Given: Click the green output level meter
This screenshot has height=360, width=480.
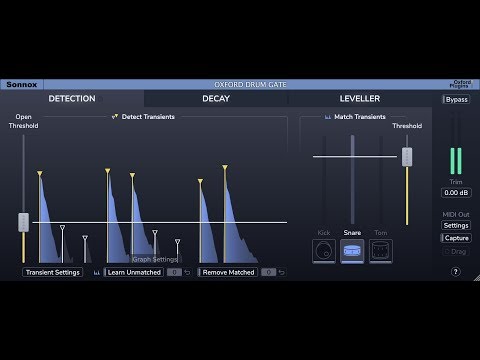Looking at the screenshot, I should [456, 161].
